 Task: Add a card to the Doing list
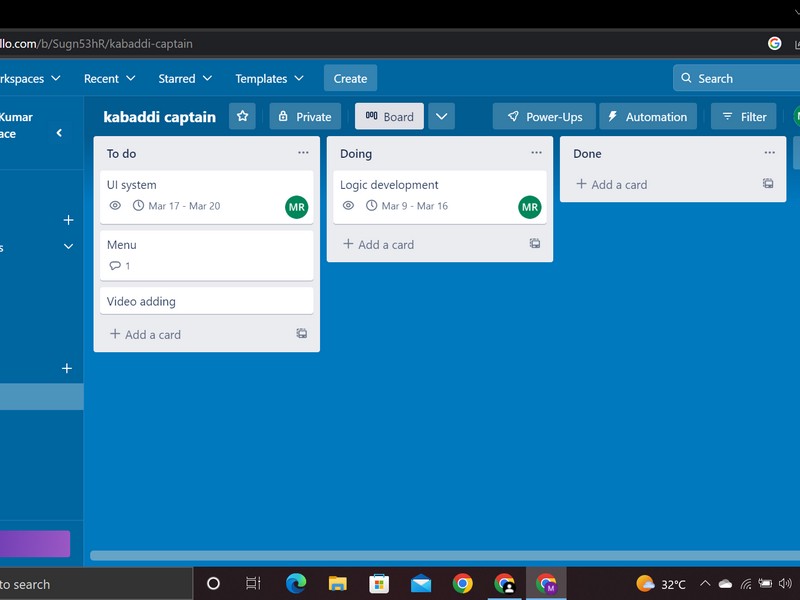pyautogui.click(x=379, y=244)
